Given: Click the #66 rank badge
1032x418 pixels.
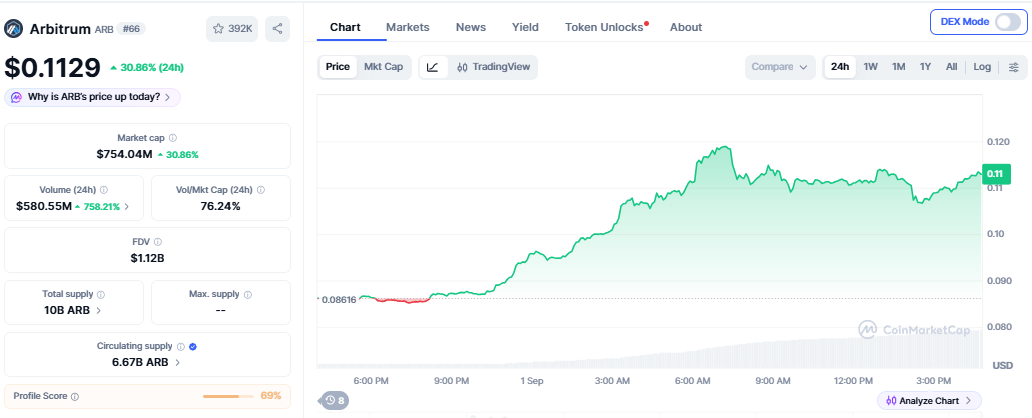Looking at the screenshot, I should tap(132, 29).
